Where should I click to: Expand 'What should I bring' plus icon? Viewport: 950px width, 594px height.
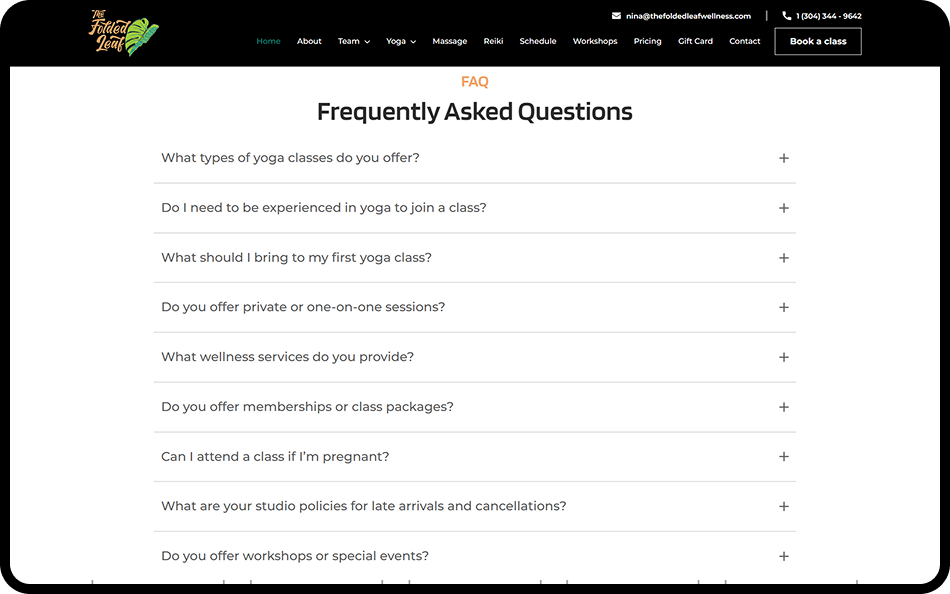[x=783, y=258]
